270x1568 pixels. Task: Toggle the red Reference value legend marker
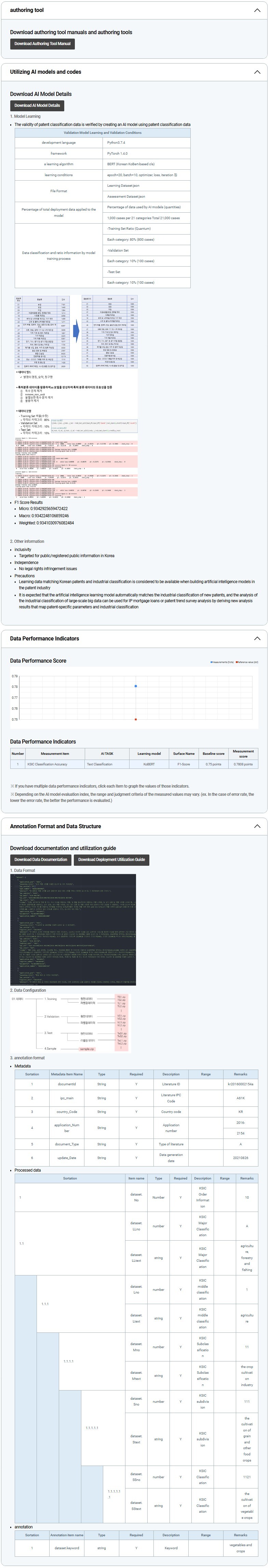coord(237,662)
